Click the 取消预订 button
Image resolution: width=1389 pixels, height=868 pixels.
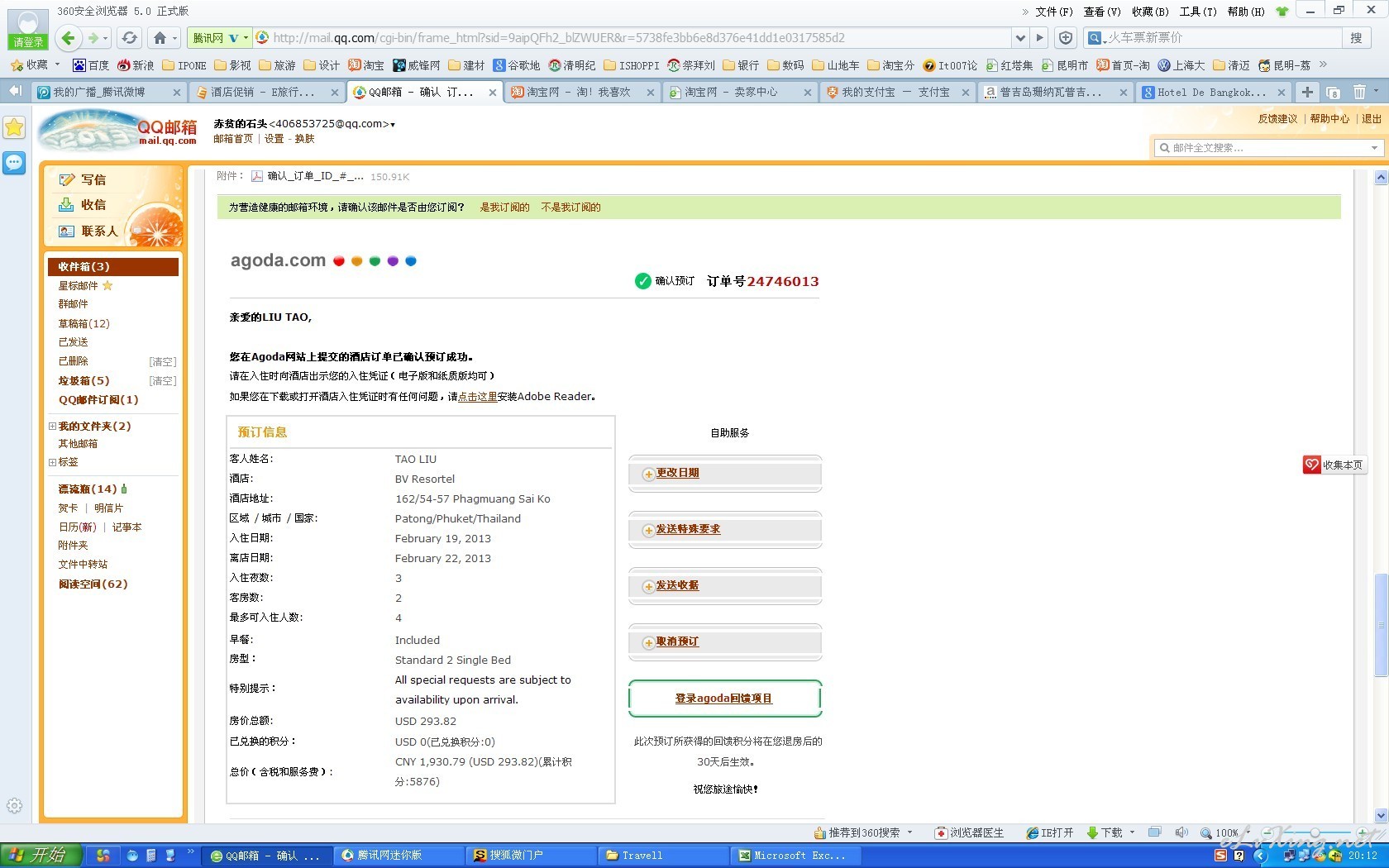(x=725, y=642)
